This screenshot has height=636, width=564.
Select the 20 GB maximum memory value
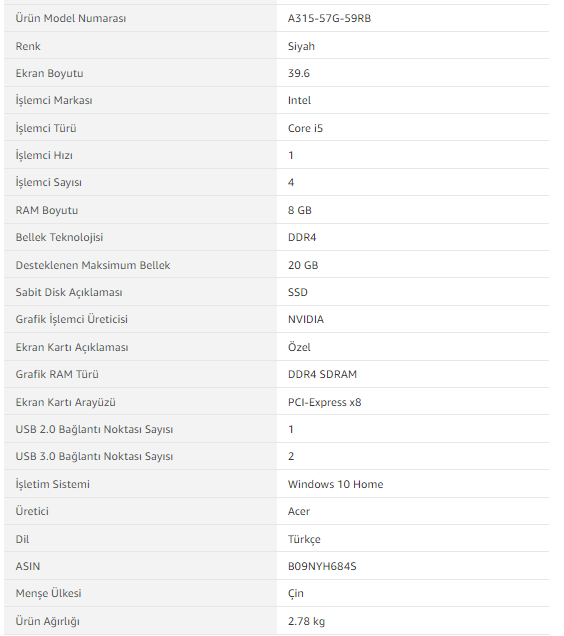[x=303, y=265]
